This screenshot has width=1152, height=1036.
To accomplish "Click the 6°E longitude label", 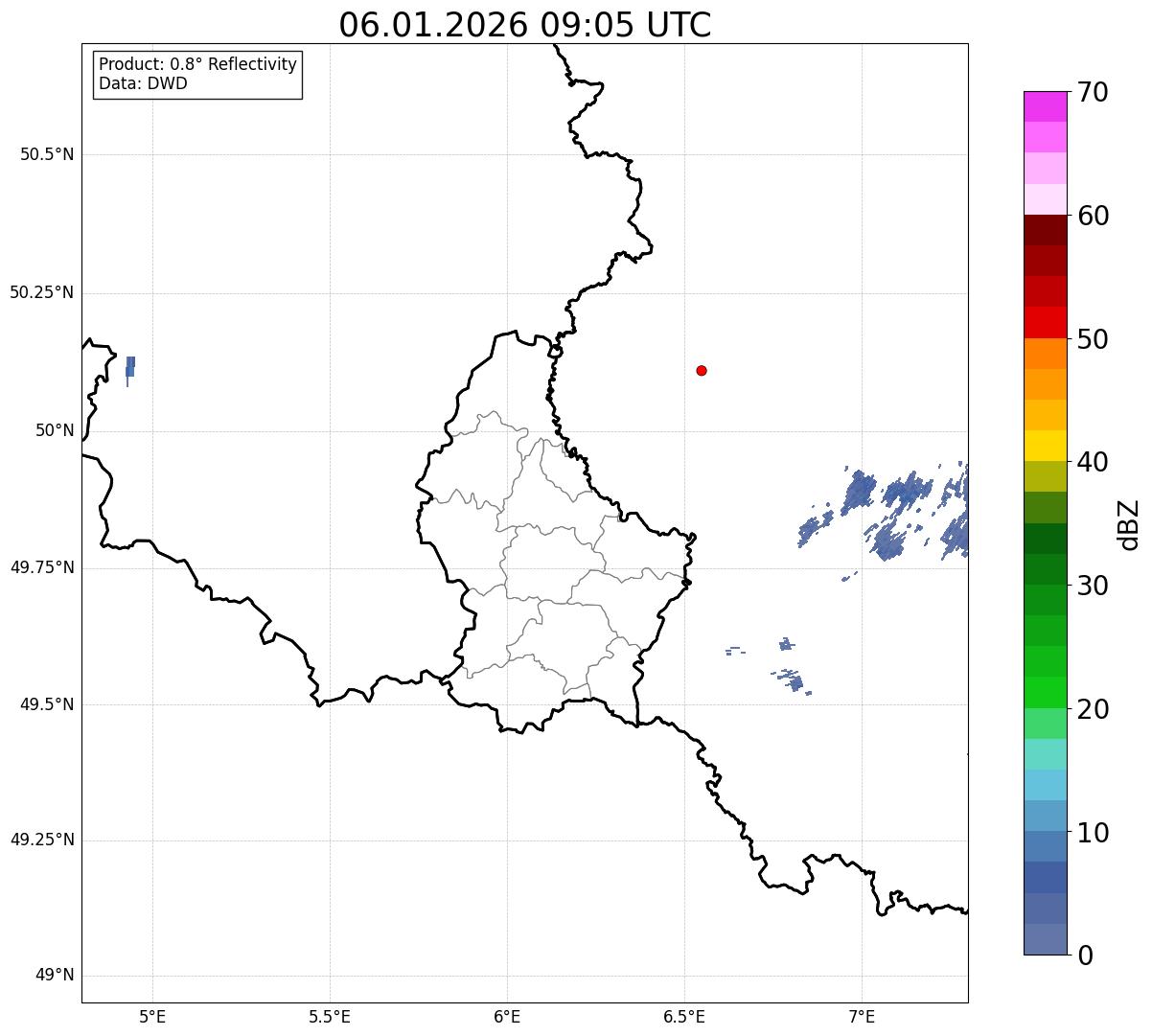I will [507, 1016].
